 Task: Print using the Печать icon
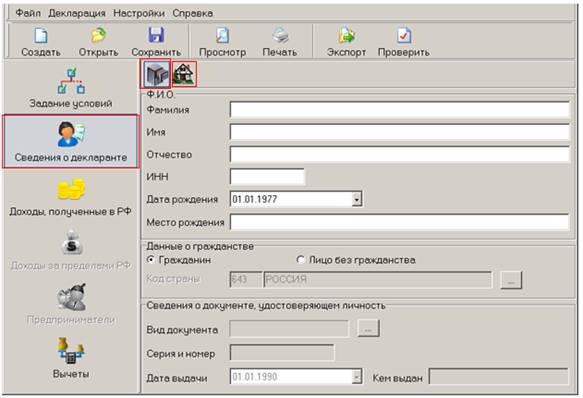tap(280, 36)
